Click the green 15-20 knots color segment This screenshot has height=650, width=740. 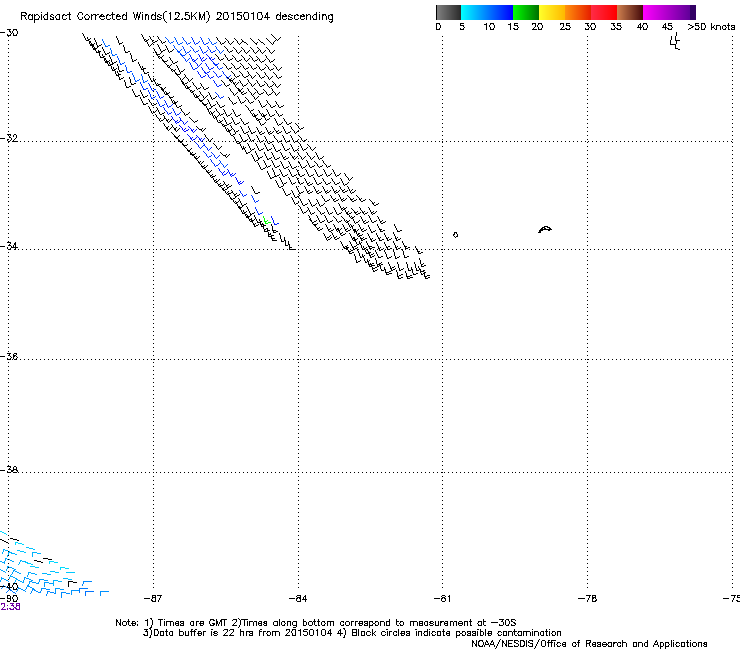[x=526, y=12]
